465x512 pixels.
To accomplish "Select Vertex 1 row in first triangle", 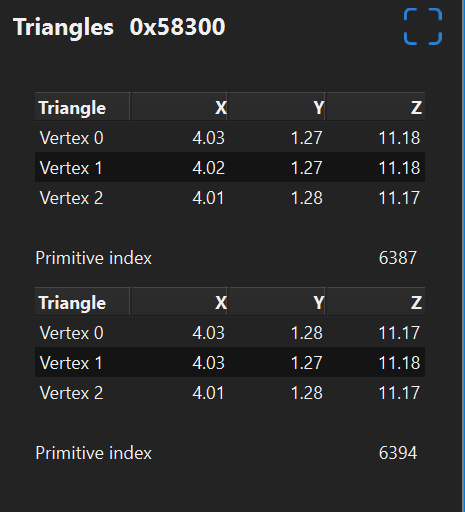I will (230, 167).
